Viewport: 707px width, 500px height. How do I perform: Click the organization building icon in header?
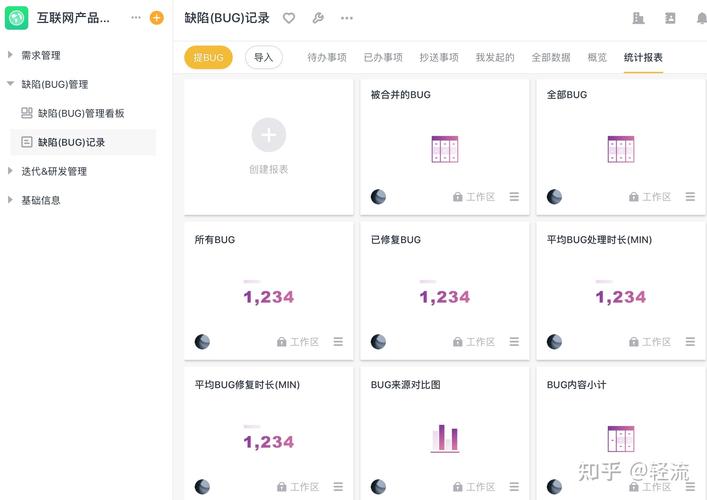pyautogui.click(x=639, y=18)
